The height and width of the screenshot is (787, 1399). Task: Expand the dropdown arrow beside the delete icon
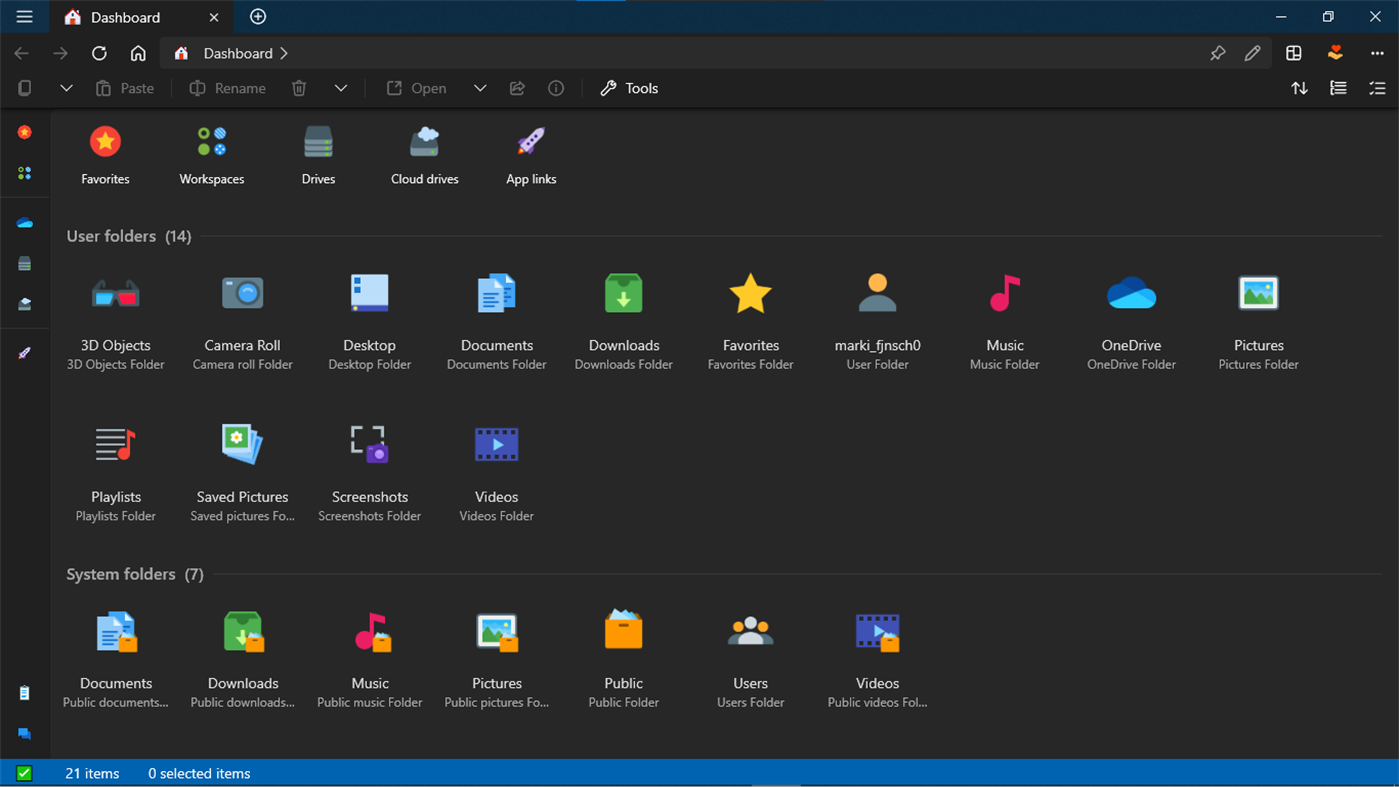click(341, 88)
